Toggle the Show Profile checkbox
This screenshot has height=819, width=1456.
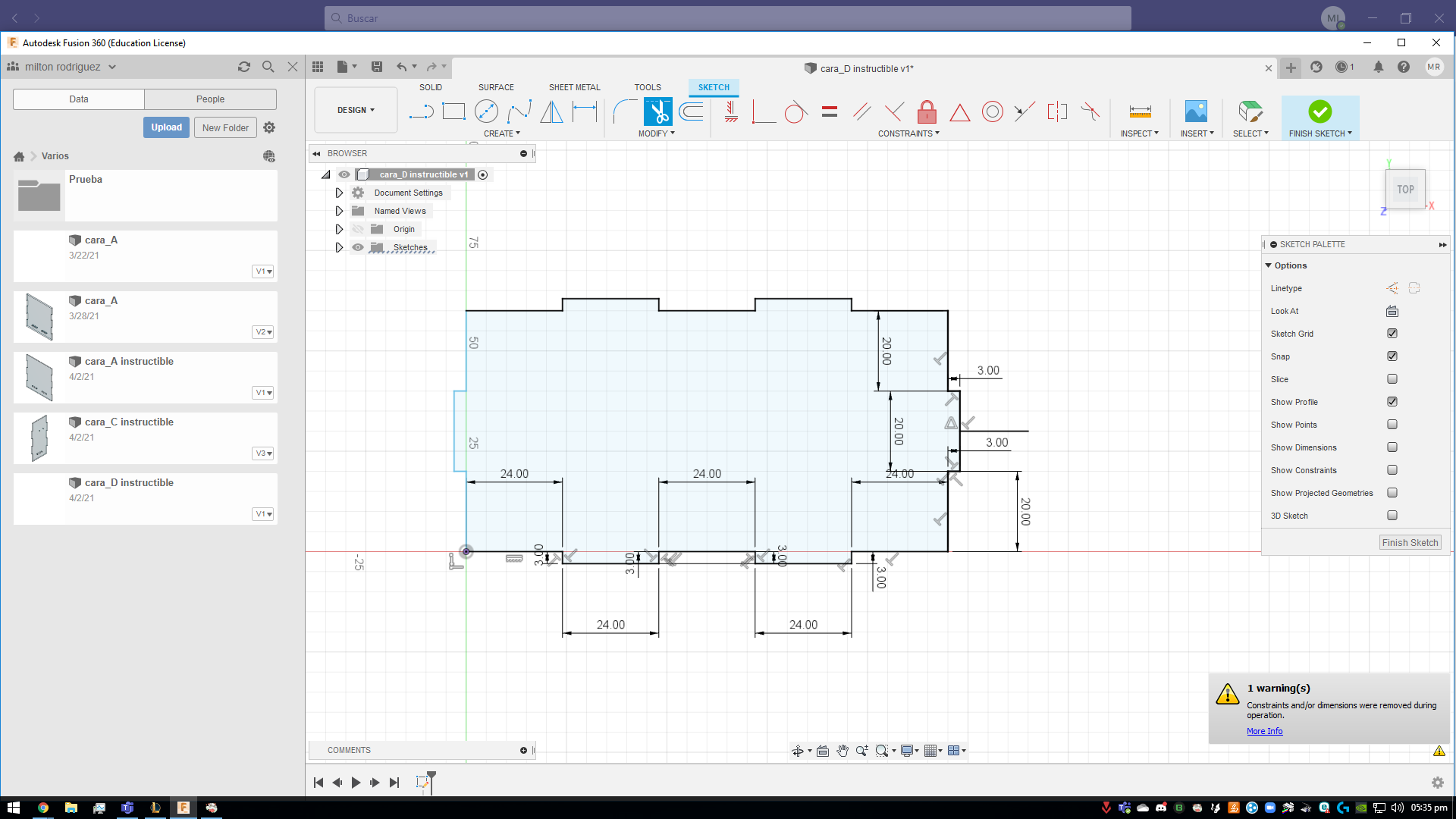(1392, 402)
